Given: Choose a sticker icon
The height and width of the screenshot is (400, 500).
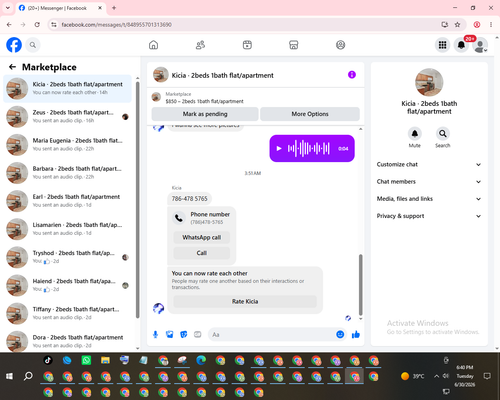Looking at the screenshot, I should [x=183, y=334].
